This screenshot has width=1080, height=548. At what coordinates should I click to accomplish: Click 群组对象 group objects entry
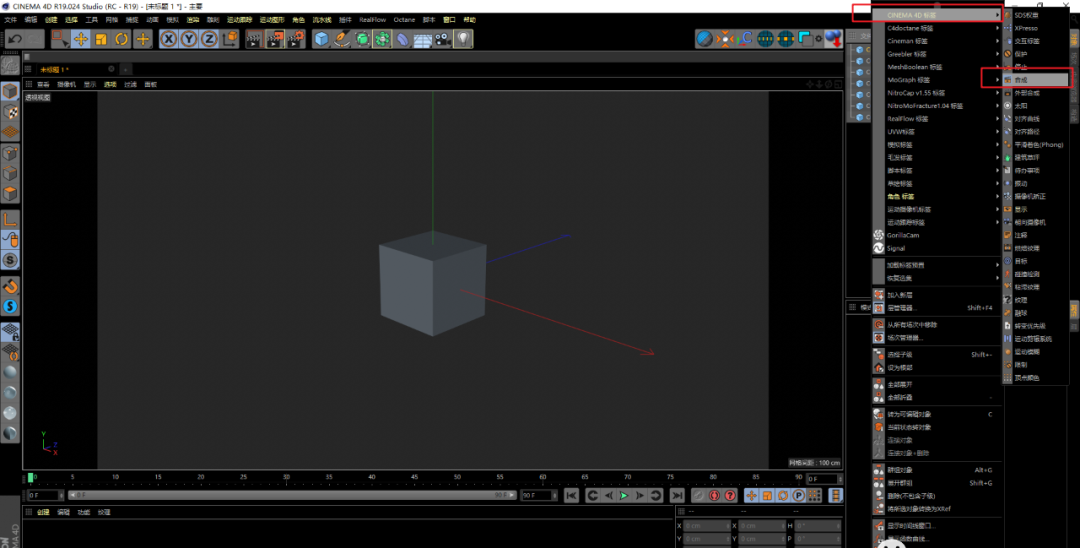(936, 470)
